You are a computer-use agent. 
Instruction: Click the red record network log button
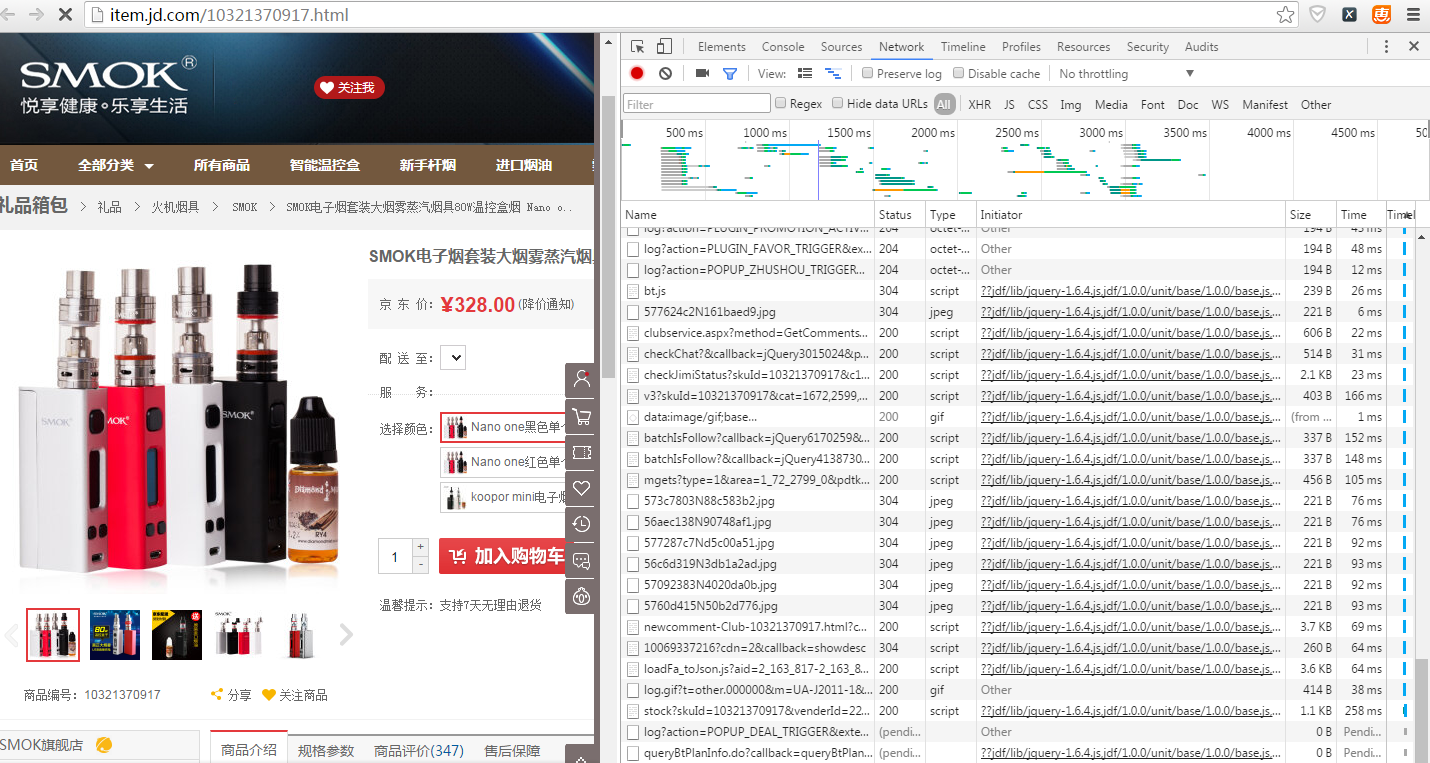(x=637, y=73)
